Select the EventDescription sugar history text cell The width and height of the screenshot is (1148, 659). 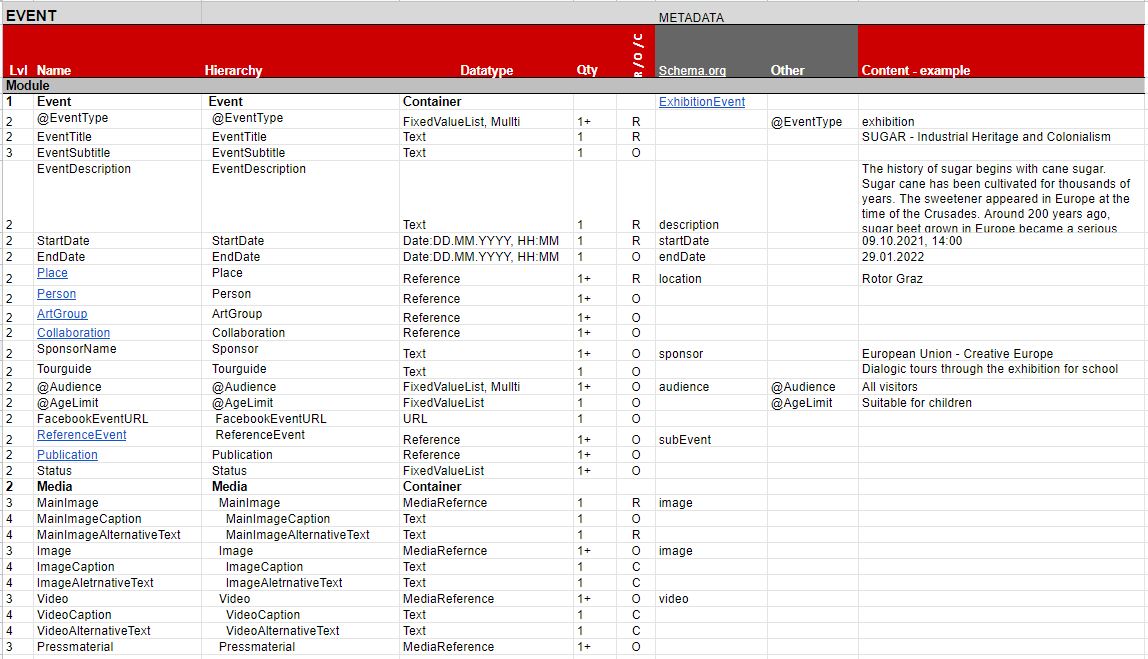(x=995, y=195)
